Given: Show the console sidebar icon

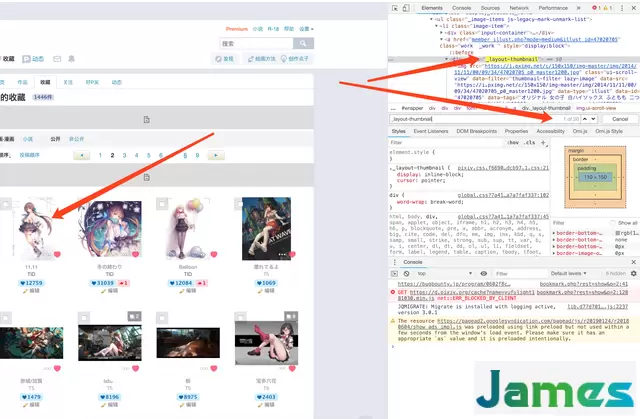Looking at the screenshot, I should pos(394,273).
